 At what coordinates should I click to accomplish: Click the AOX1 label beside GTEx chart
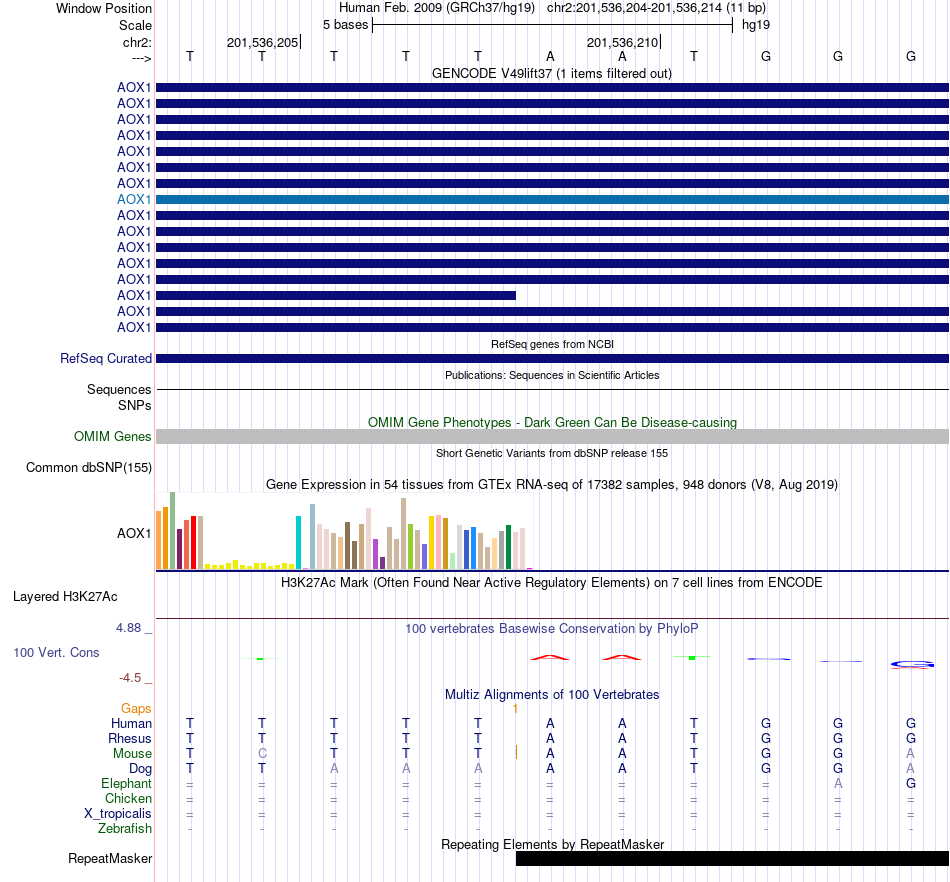point(134,533)
